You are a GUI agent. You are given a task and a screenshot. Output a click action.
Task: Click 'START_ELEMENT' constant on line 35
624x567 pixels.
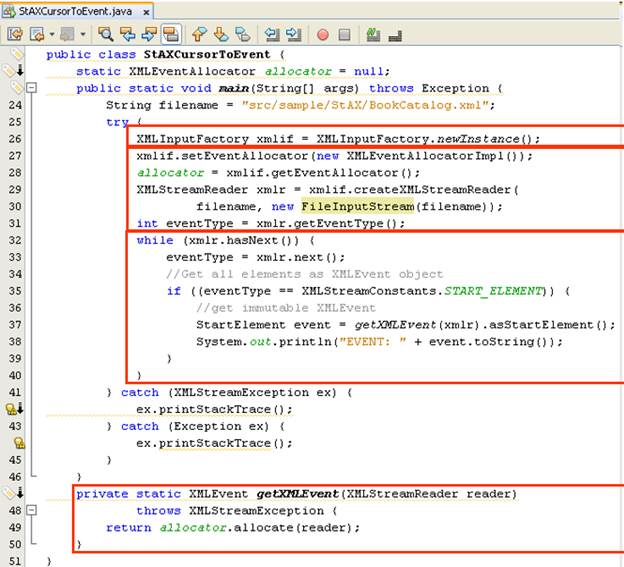pos(493,291)
